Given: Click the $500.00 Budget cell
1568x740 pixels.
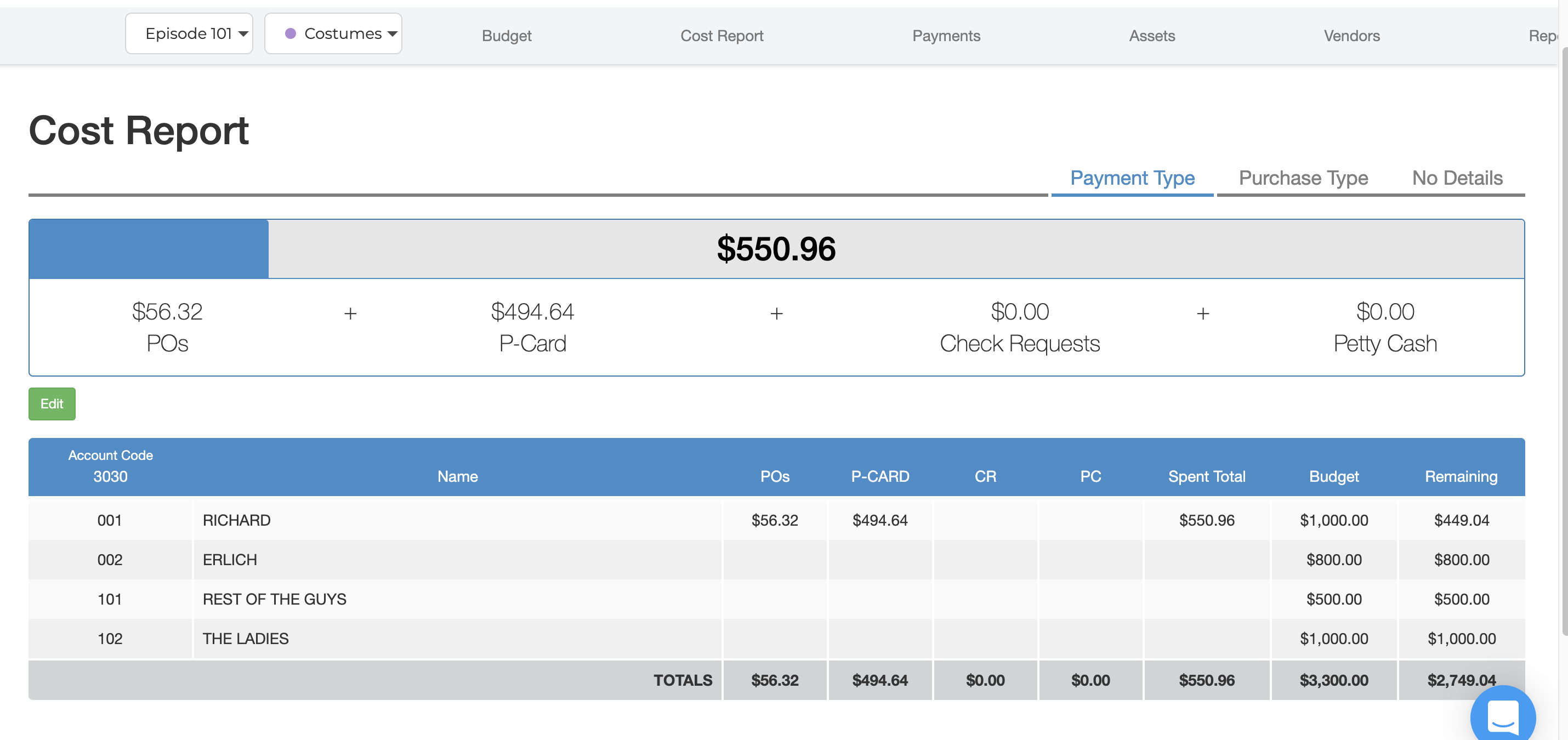Looking at the screenshot, I should (x=1334, y=600).
